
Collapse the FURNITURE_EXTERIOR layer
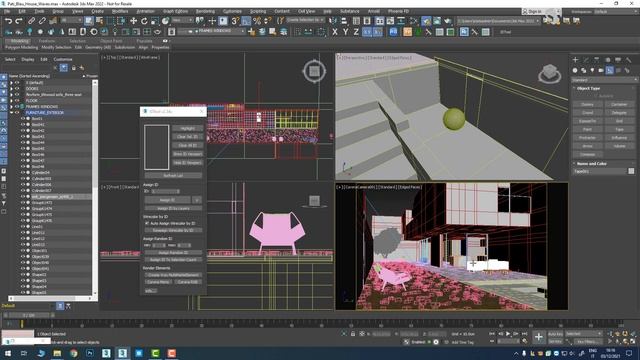point(11,113)
